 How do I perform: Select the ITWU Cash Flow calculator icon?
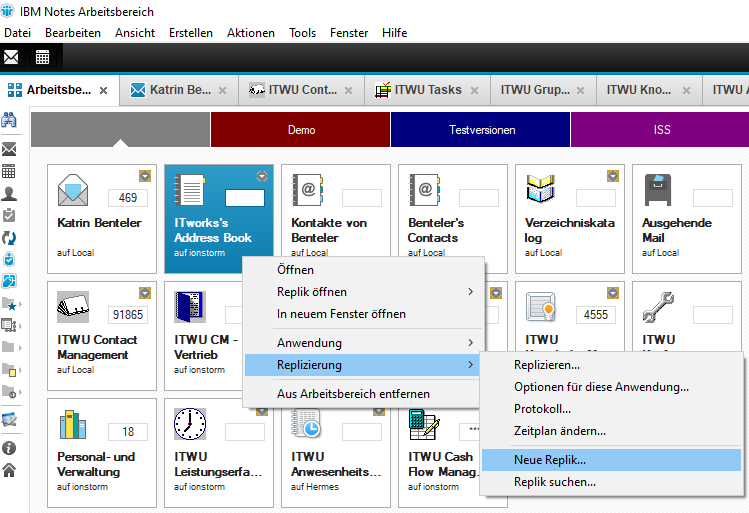tap(424, 424)
